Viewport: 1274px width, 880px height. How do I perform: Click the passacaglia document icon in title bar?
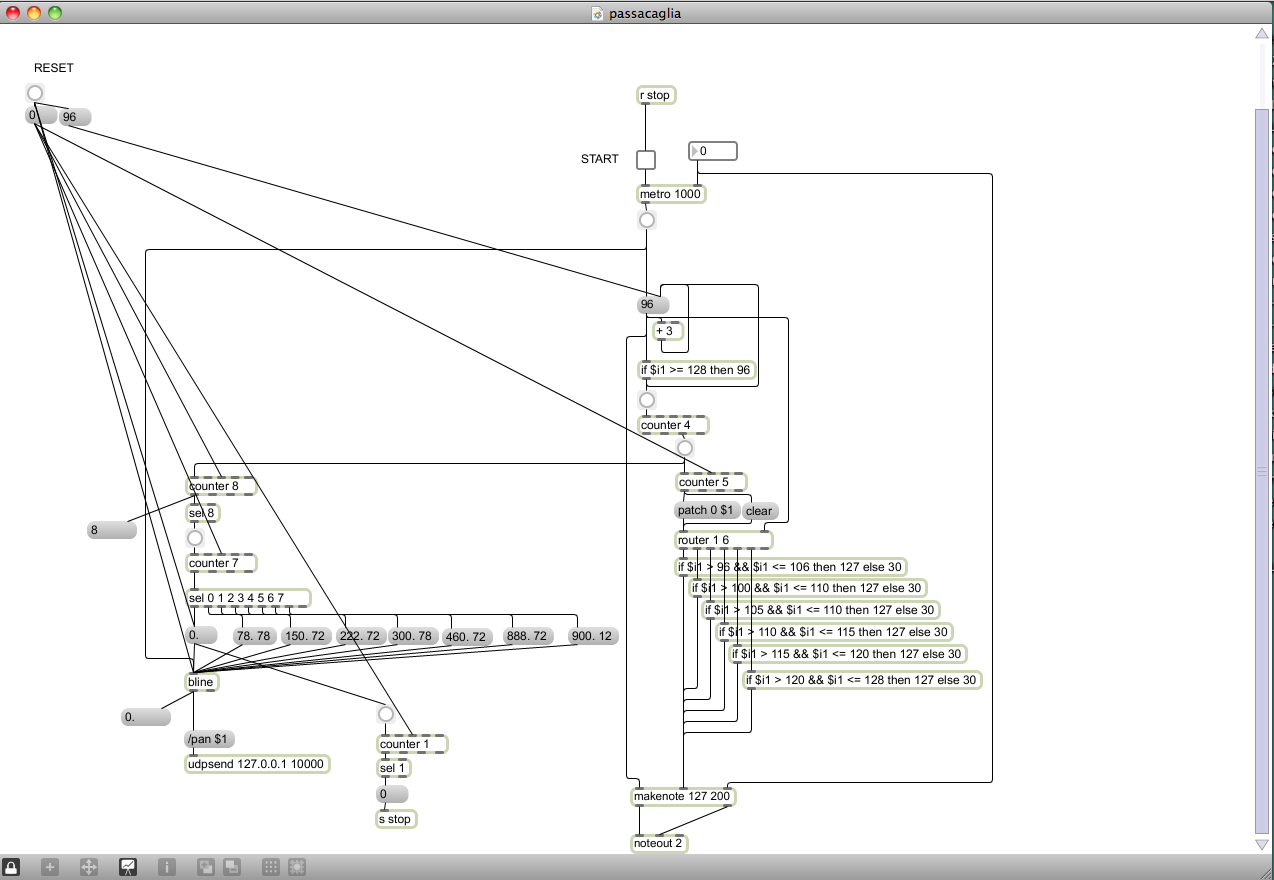pos(597,14)
